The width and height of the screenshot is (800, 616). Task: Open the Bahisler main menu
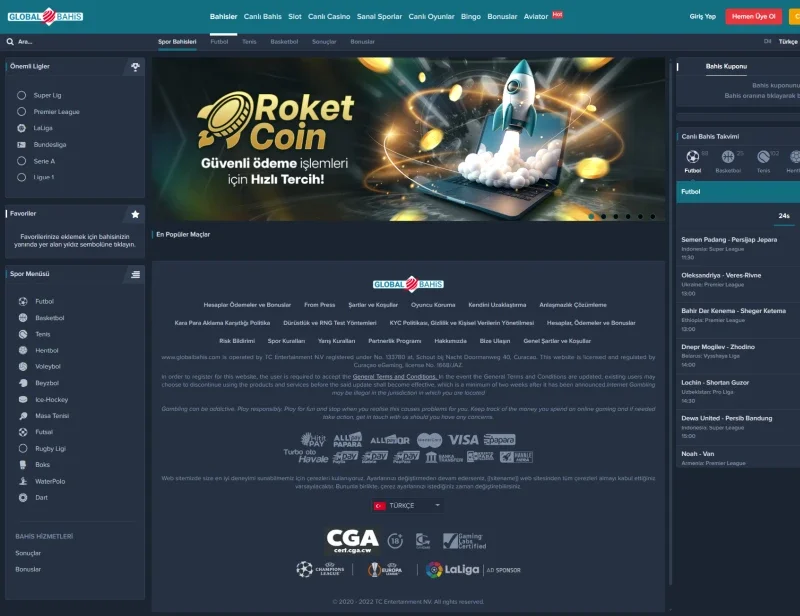click(x=223, y=16)
